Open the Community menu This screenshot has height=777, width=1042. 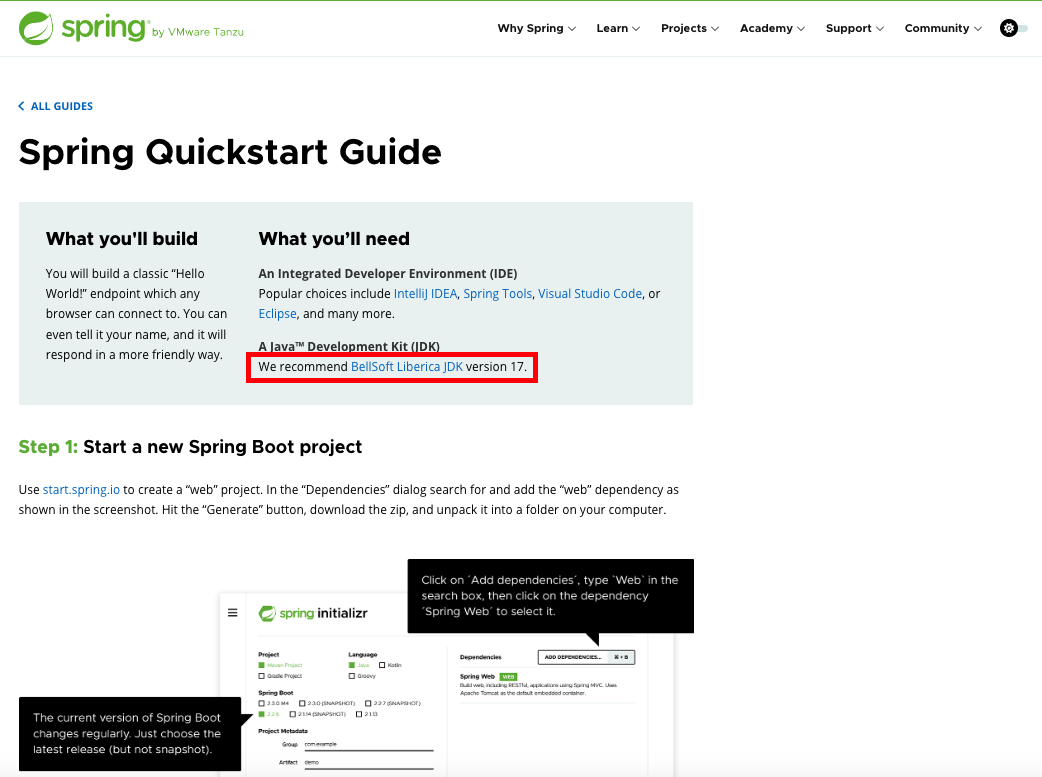click(943, 29)
